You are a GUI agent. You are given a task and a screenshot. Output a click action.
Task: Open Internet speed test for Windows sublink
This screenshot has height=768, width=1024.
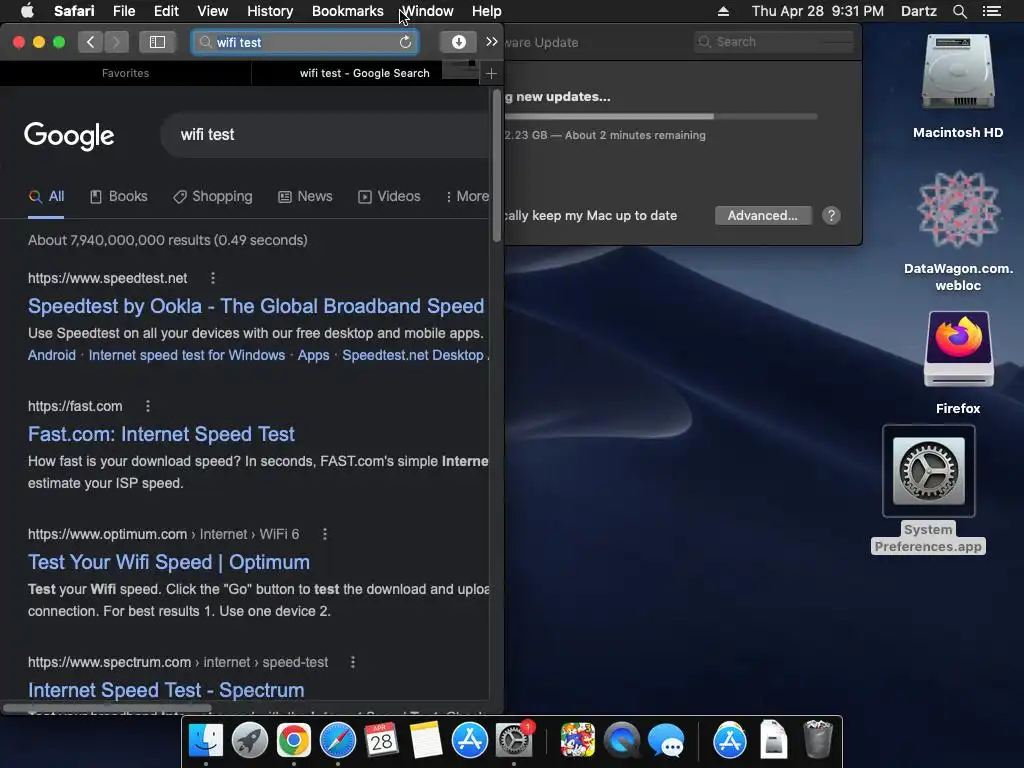click(187, 355)
